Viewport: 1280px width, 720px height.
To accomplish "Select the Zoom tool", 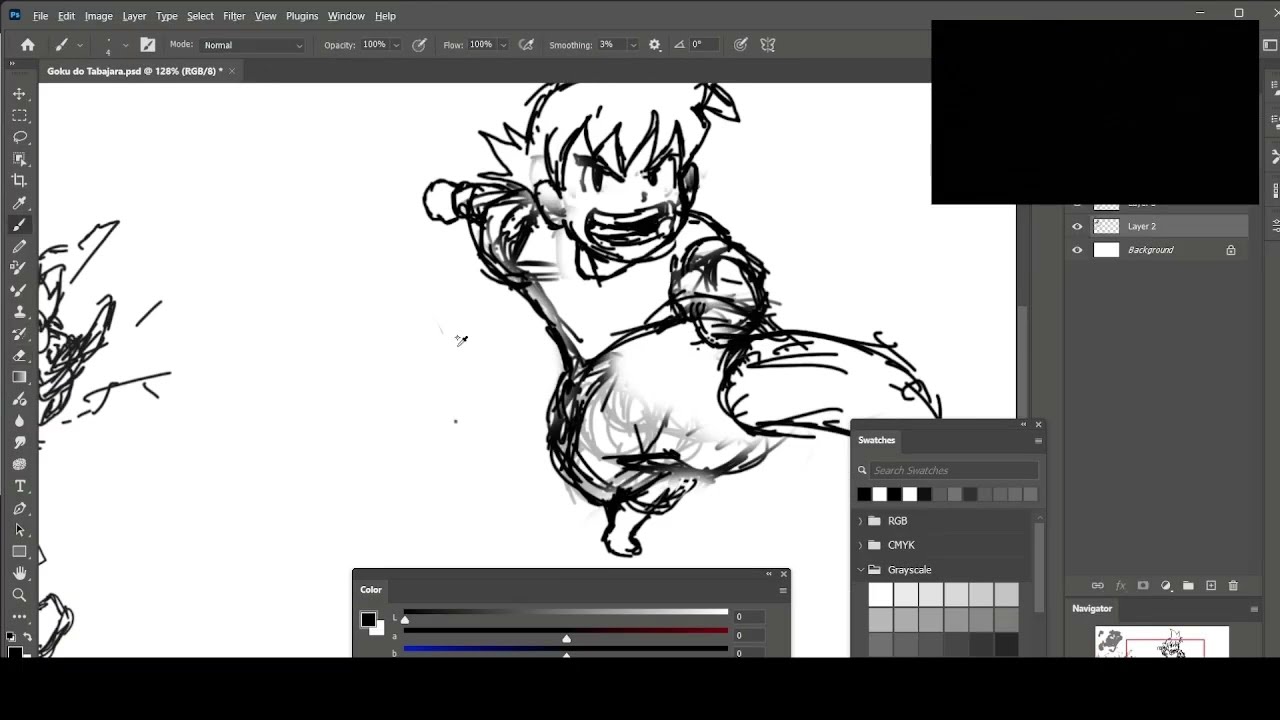I will click(19, 595).
